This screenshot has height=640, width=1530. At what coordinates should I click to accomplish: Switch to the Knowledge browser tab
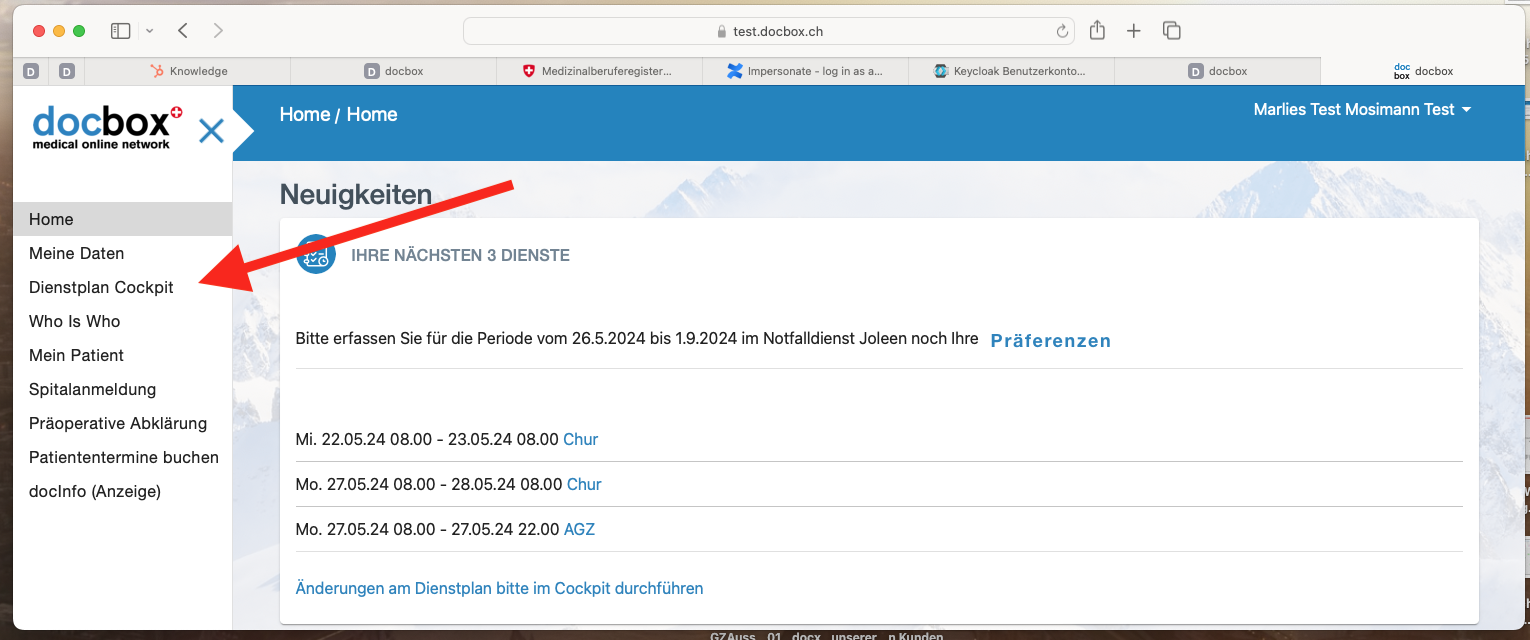[x=188, y=71]
